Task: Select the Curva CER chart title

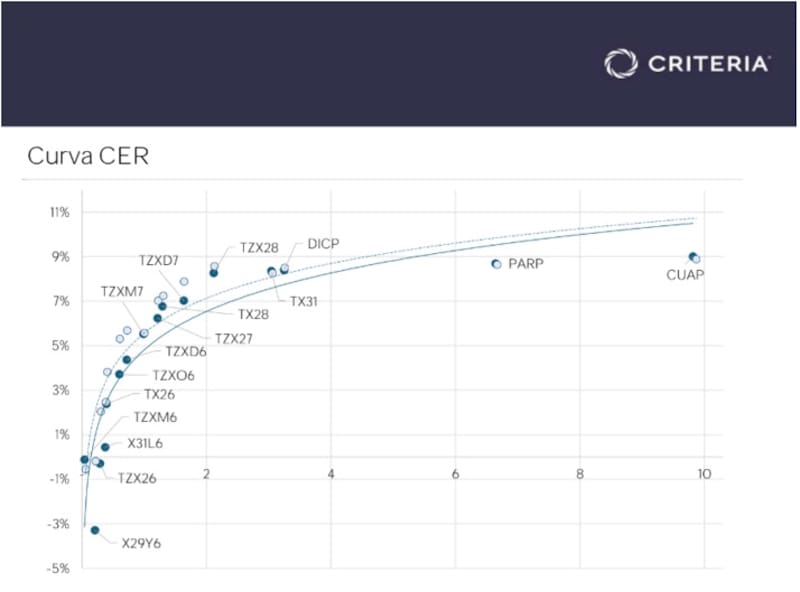Action: (x=88, y=156)
